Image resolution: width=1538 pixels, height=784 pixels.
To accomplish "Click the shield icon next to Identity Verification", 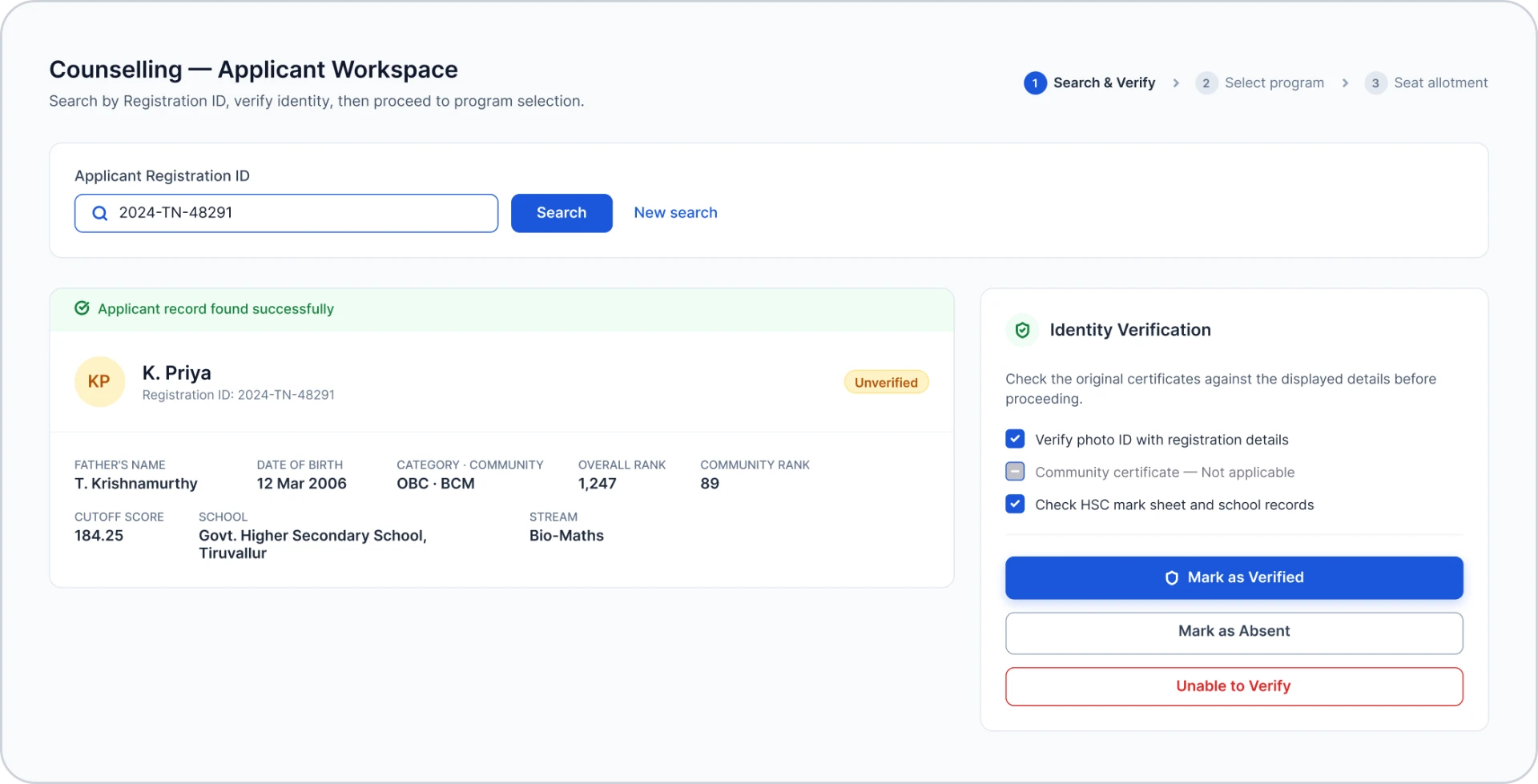I will click(x=1022, y=330).
